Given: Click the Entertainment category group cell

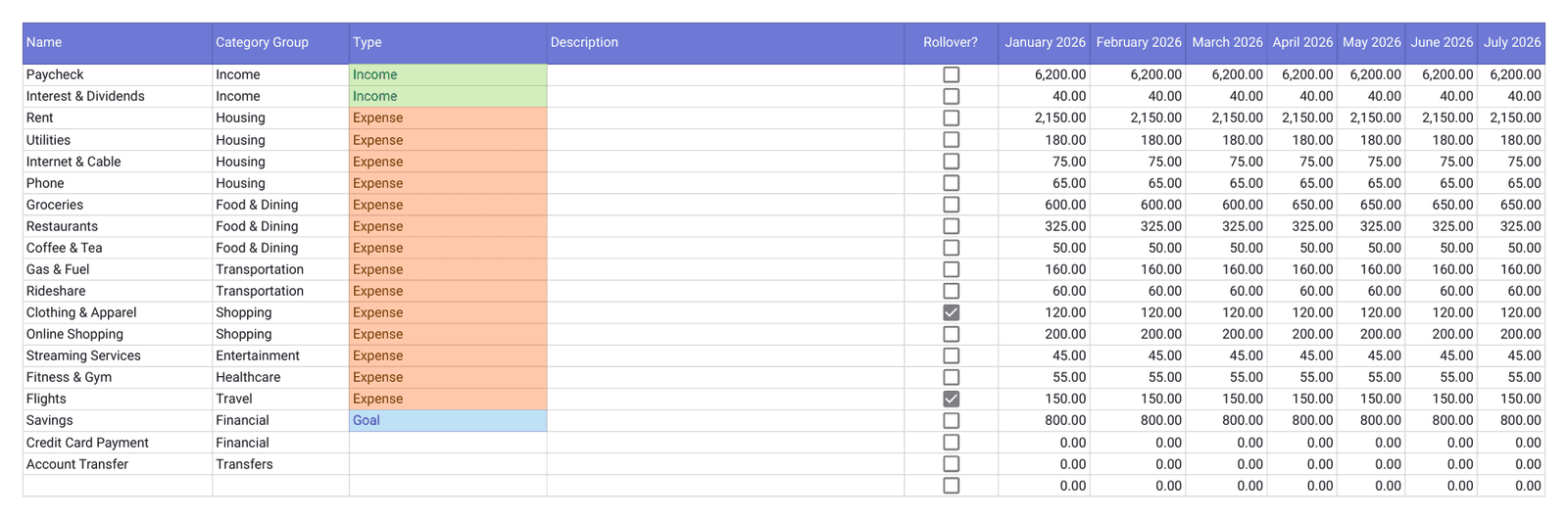Looking at the screenshot, I should click(x=280, y=355).
